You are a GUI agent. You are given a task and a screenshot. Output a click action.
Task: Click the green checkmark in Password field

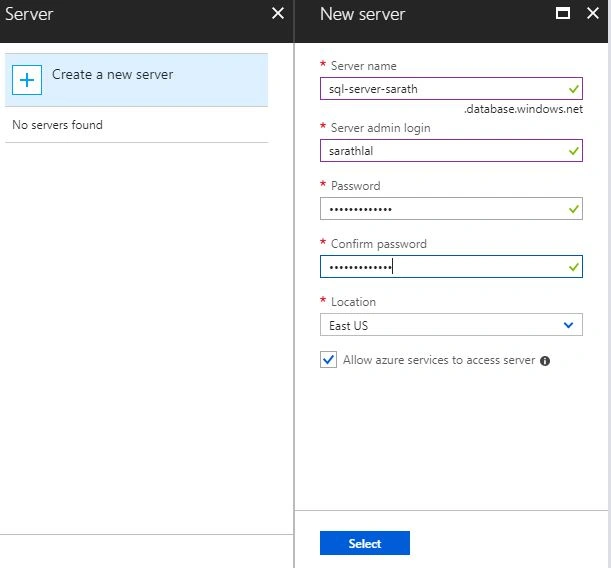tap(574, 209)
